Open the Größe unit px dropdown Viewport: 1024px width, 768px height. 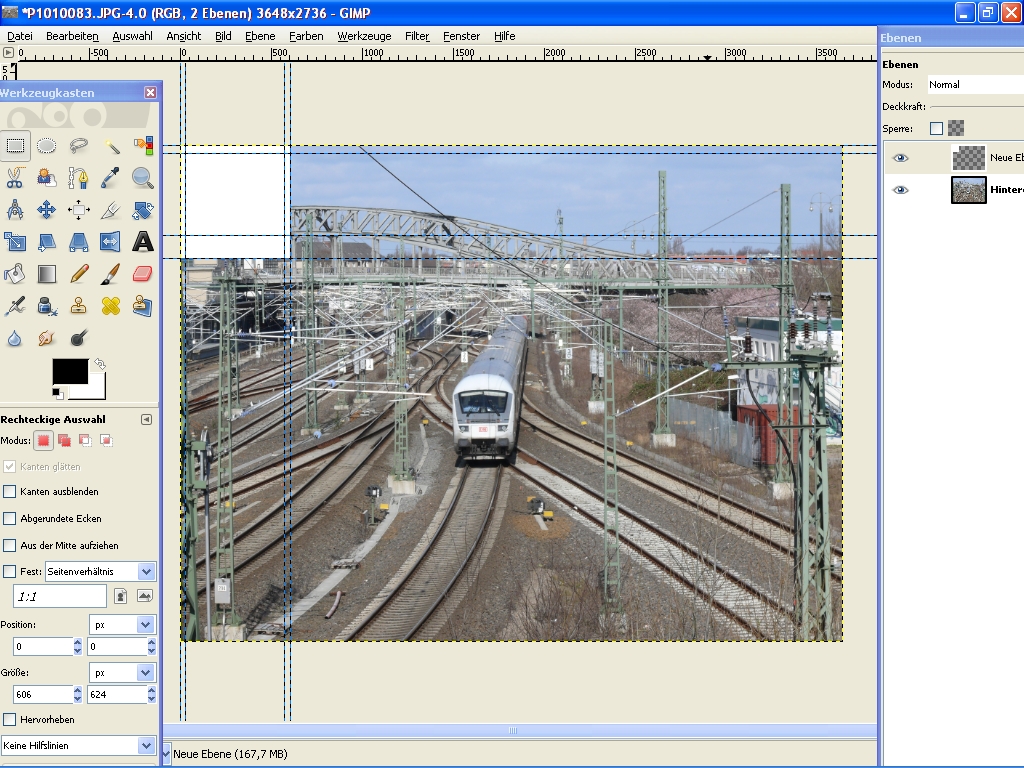[121, 673]
